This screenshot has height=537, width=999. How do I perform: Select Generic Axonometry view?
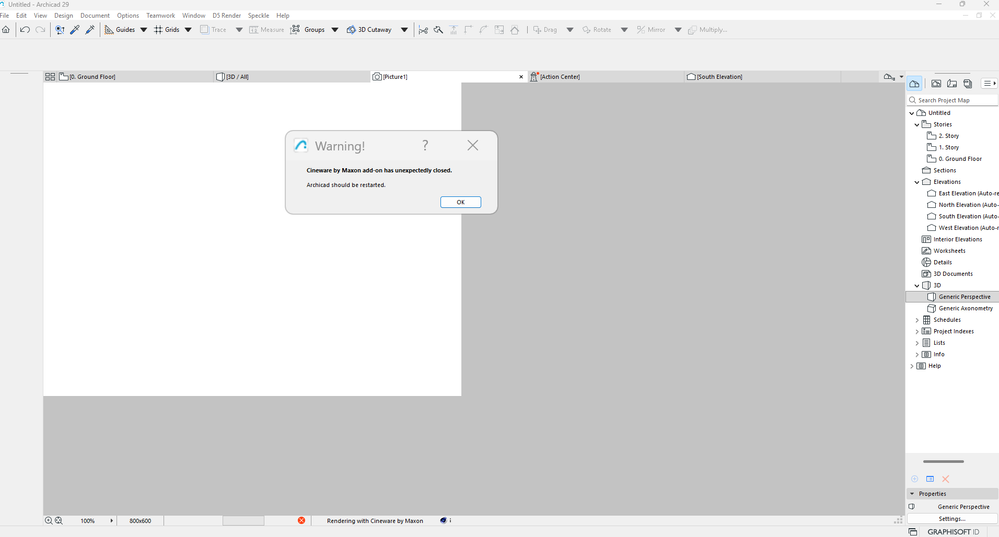[x=965, y=308]
